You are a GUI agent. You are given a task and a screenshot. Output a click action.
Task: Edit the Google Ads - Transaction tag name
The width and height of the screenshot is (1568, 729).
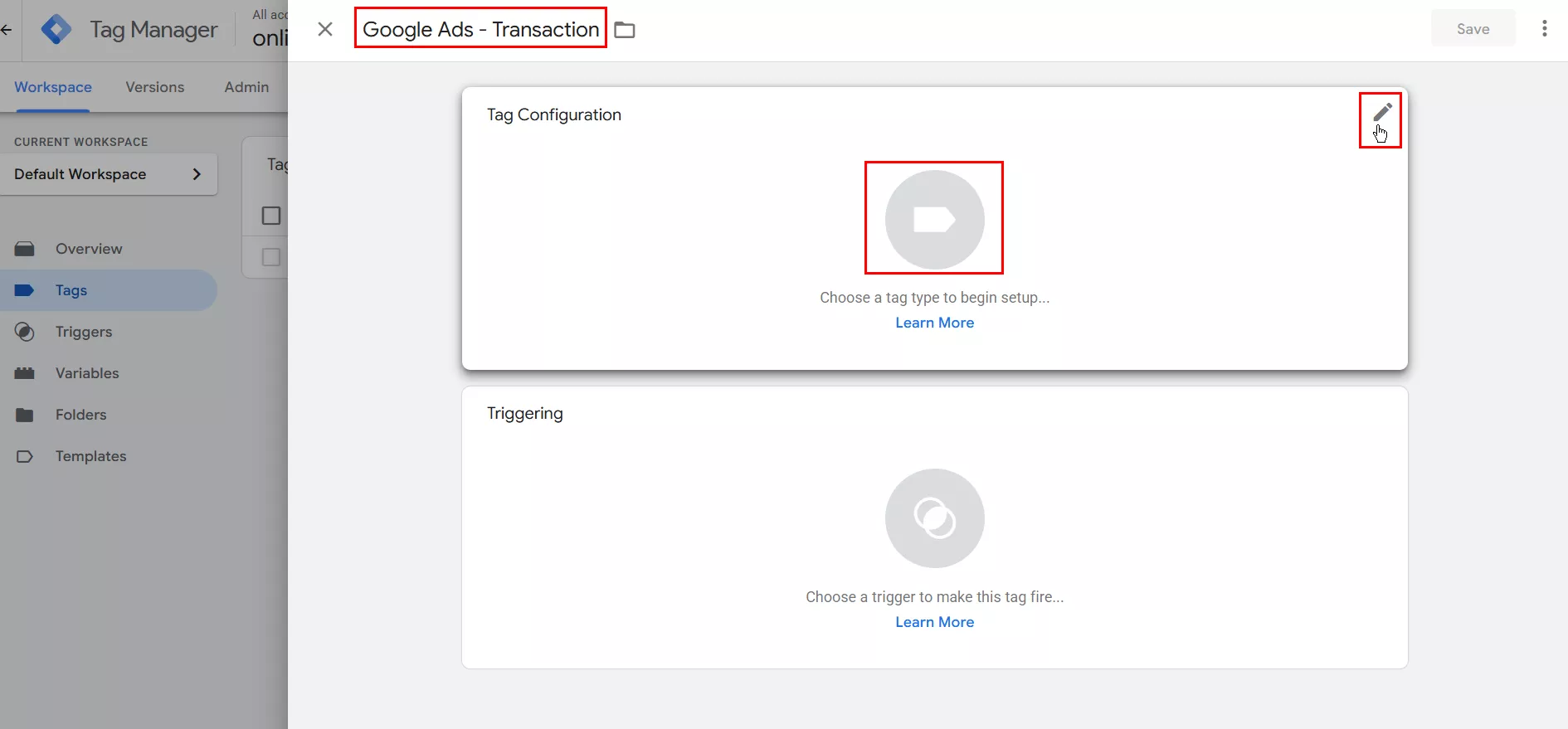(x=480, y=30)
